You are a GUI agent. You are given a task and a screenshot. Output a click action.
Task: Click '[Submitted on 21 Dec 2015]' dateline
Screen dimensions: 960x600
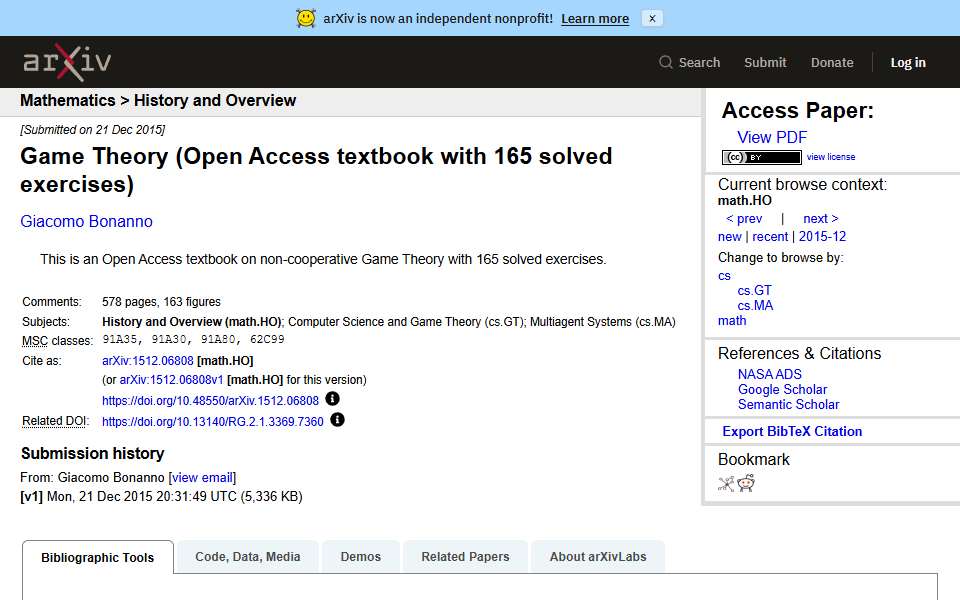point(92,130)
